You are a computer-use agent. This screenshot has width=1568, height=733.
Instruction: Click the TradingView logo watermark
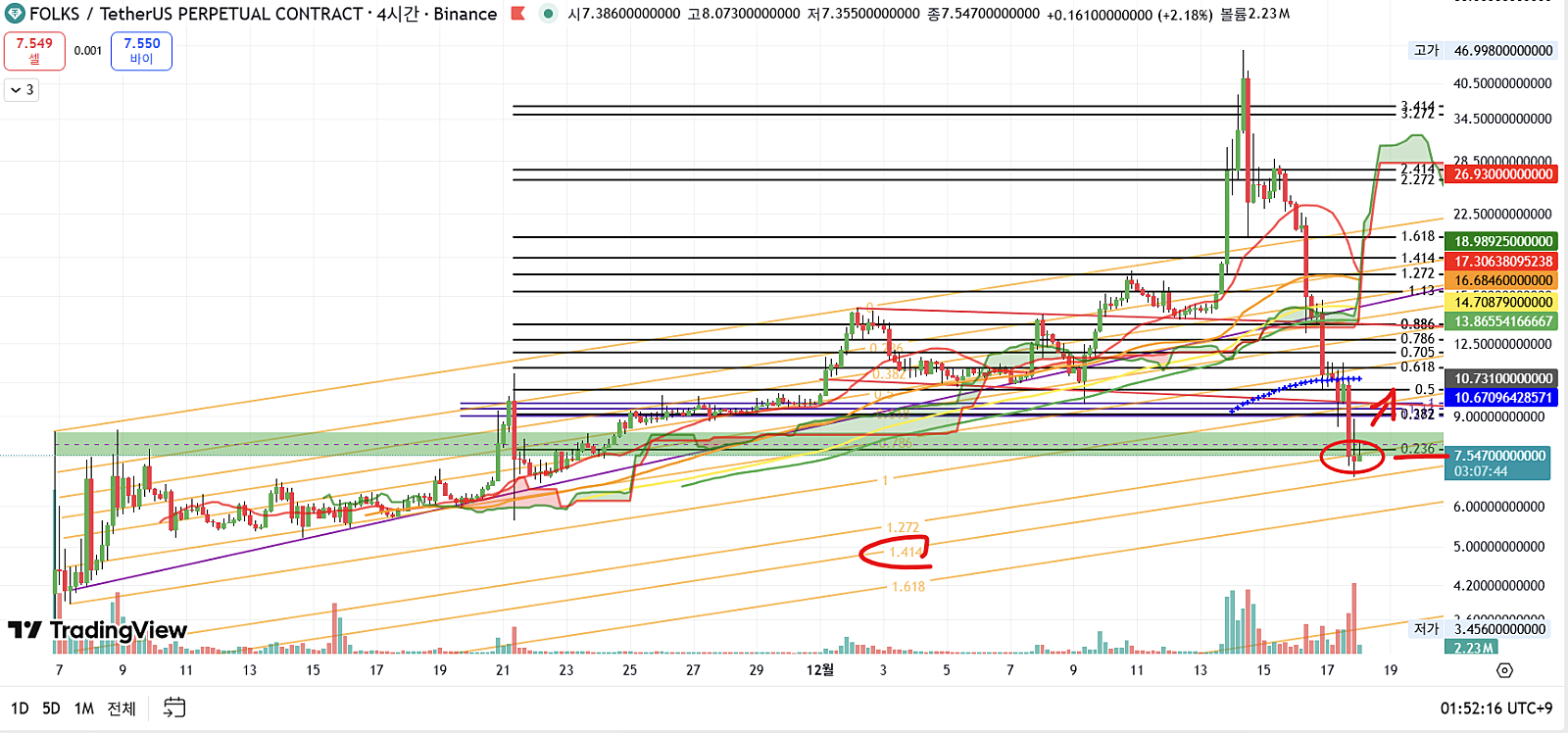[97, 630]
